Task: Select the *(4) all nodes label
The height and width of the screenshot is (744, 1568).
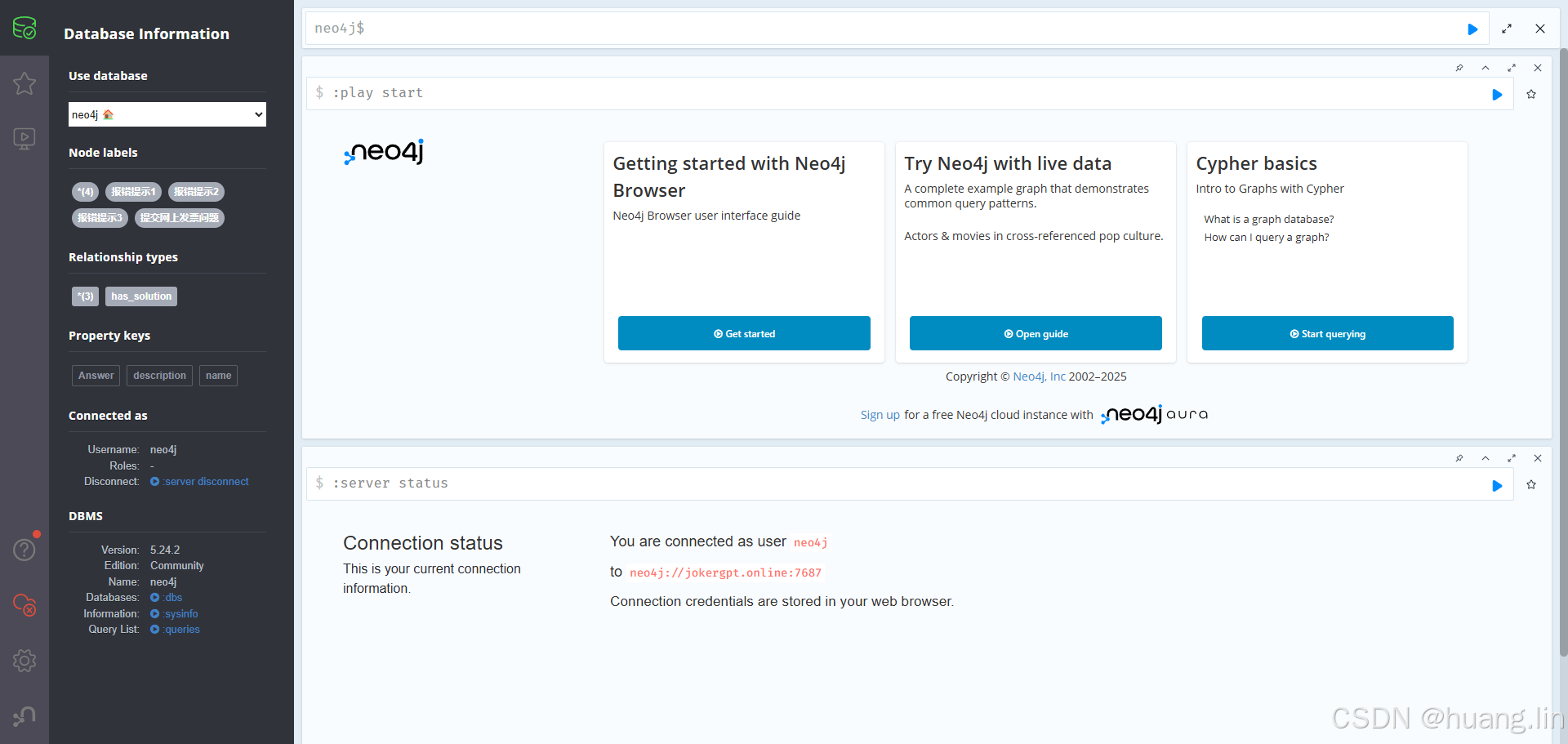Action: pyautogui.click(x=85, y=192)
